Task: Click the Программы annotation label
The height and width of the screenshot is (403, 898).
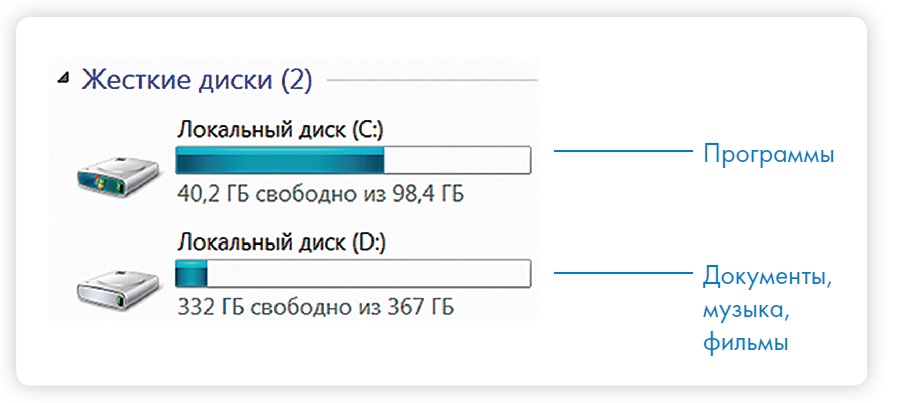Action: pos(768,156)
